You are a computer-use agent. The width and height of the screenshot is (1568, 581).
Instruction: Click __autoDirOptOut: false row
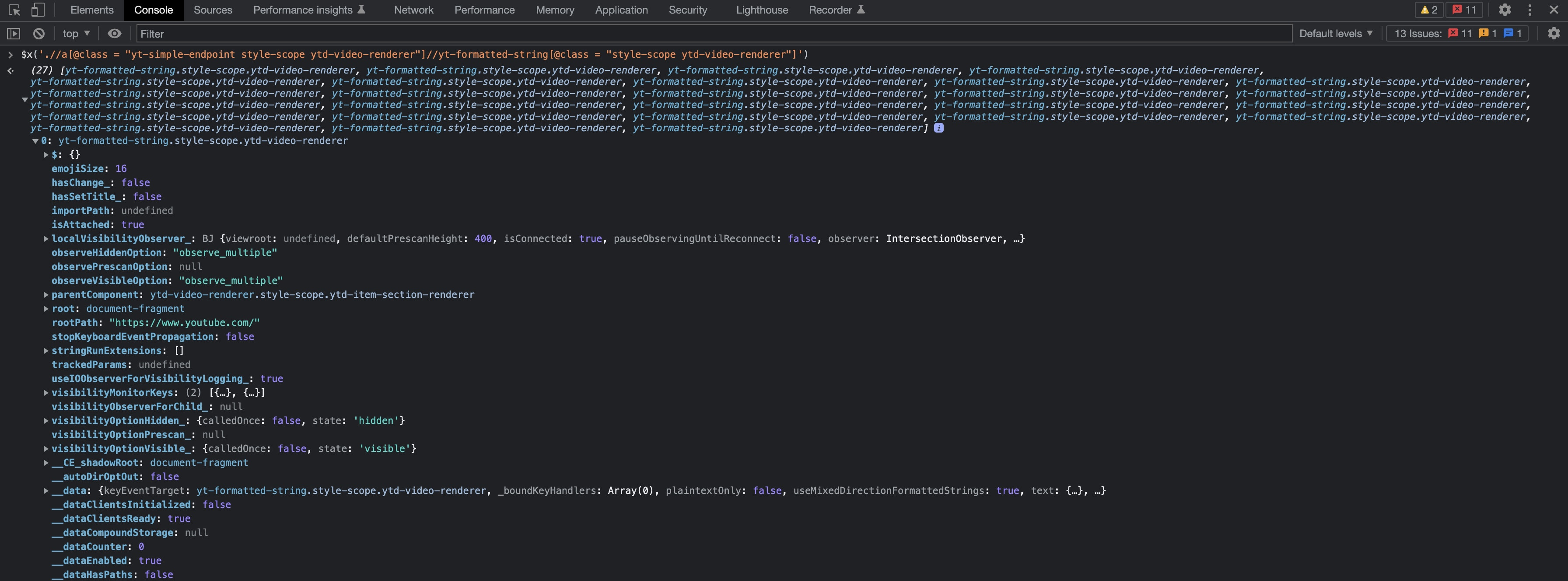(x=115, y=476)
